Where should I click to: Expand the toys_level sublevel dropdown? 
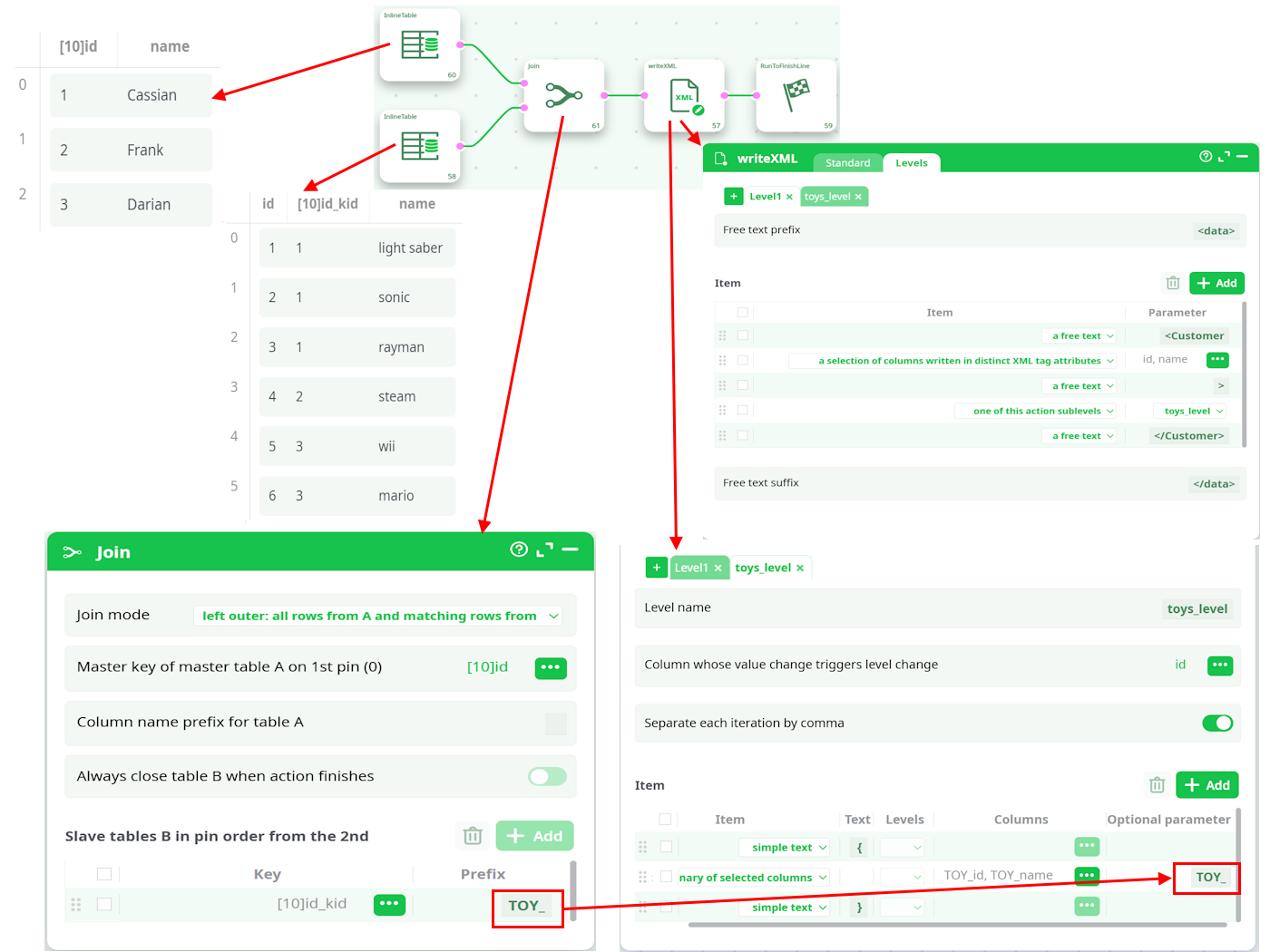coord(1193,411)
